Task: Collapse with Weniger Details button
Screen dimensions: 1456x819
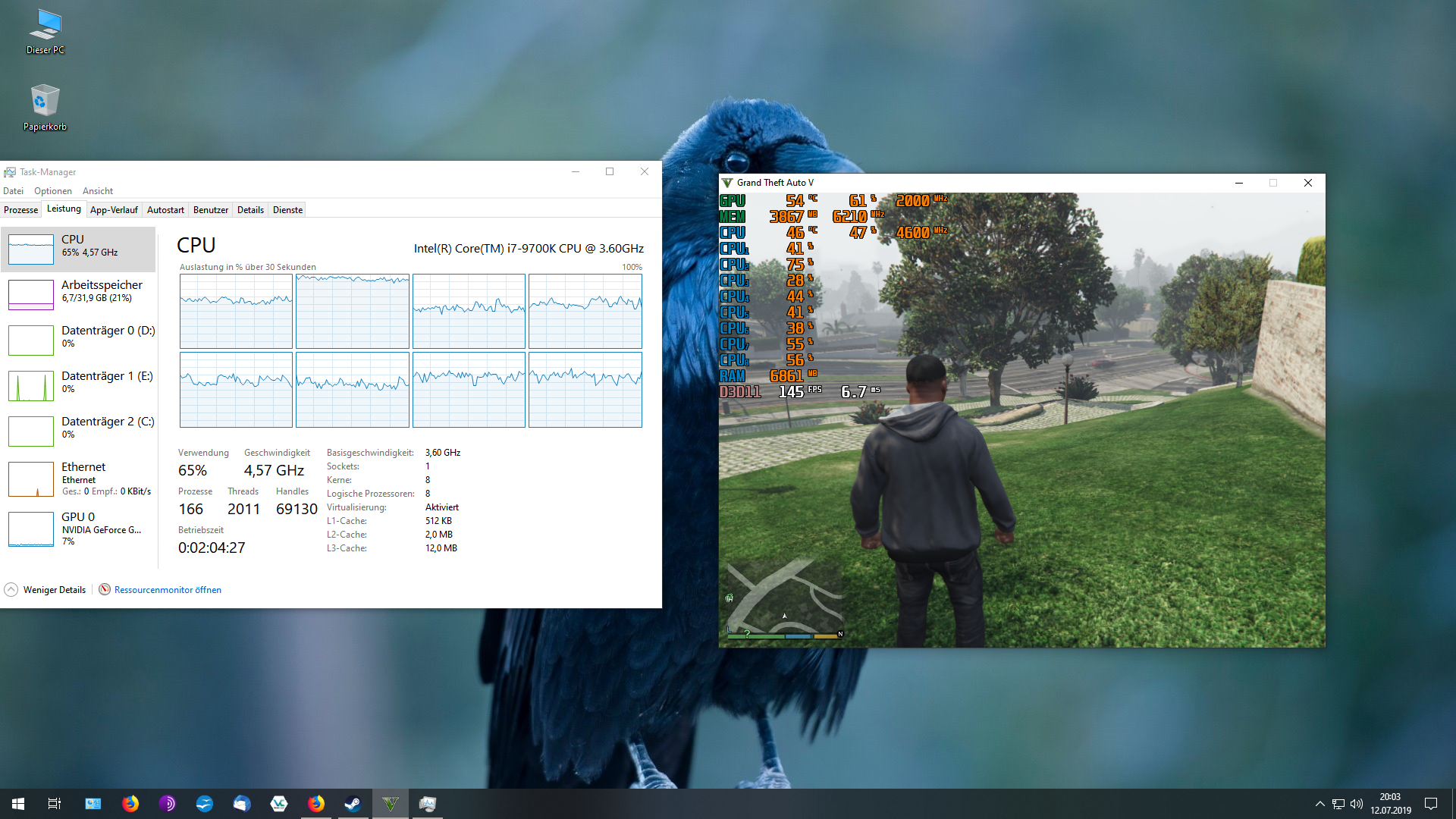Action: click(45, 589)
